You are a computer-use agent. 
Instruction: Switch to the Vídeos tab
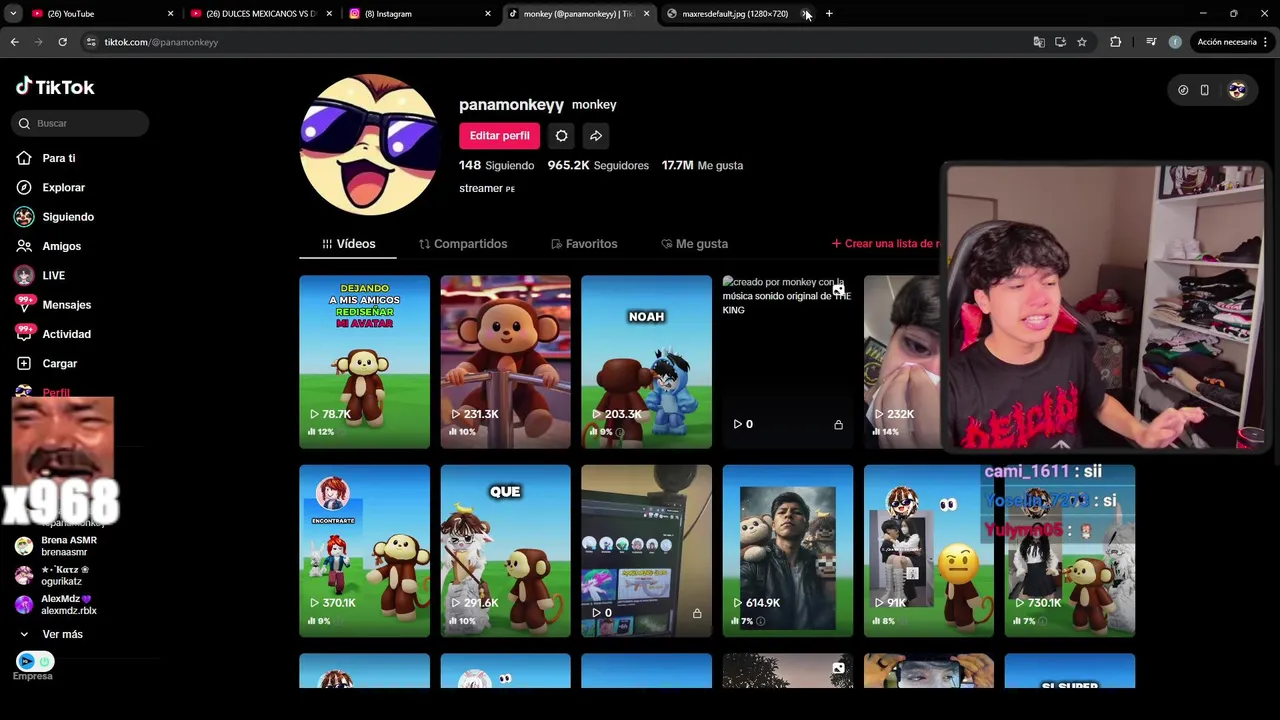(348, 244)
